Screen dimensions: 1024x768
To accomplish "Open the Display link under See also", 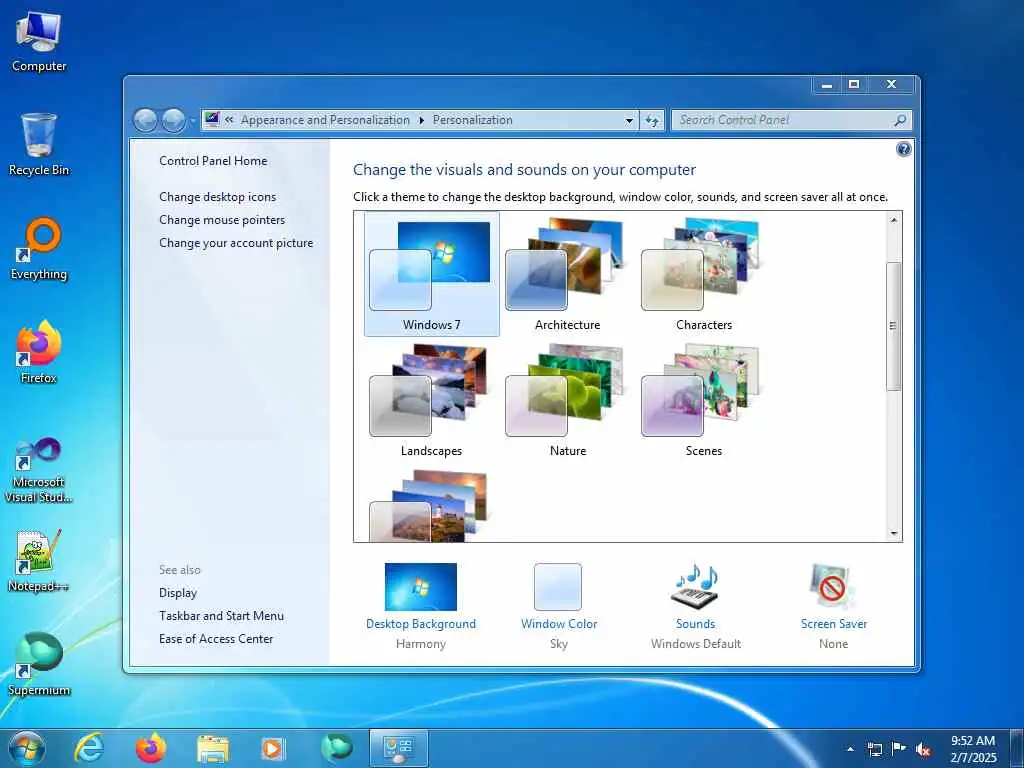I will 178,593.
